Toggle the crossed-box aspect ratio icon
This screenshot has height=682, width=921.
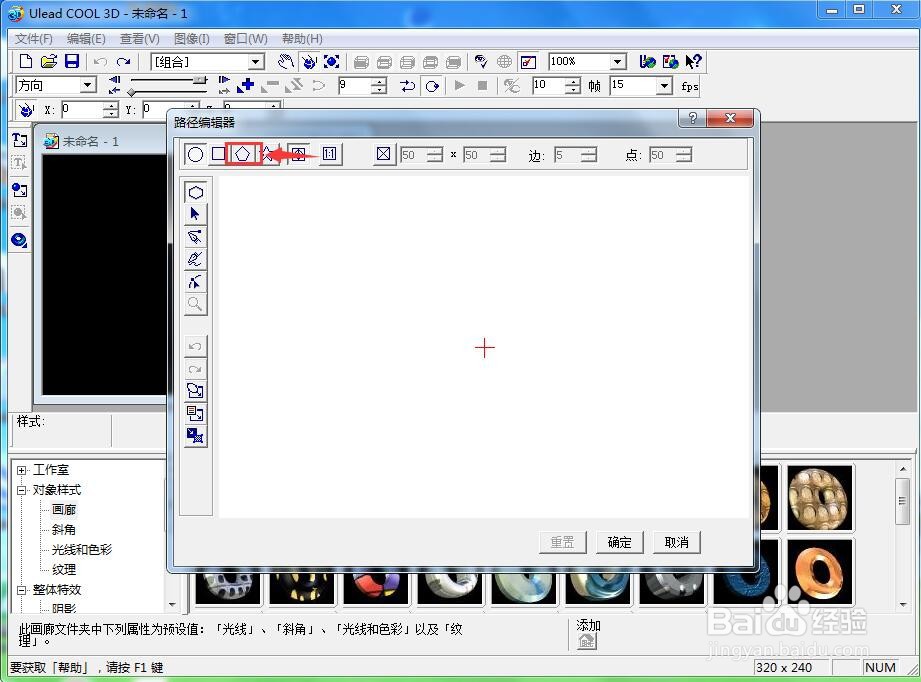click(384, 154)
